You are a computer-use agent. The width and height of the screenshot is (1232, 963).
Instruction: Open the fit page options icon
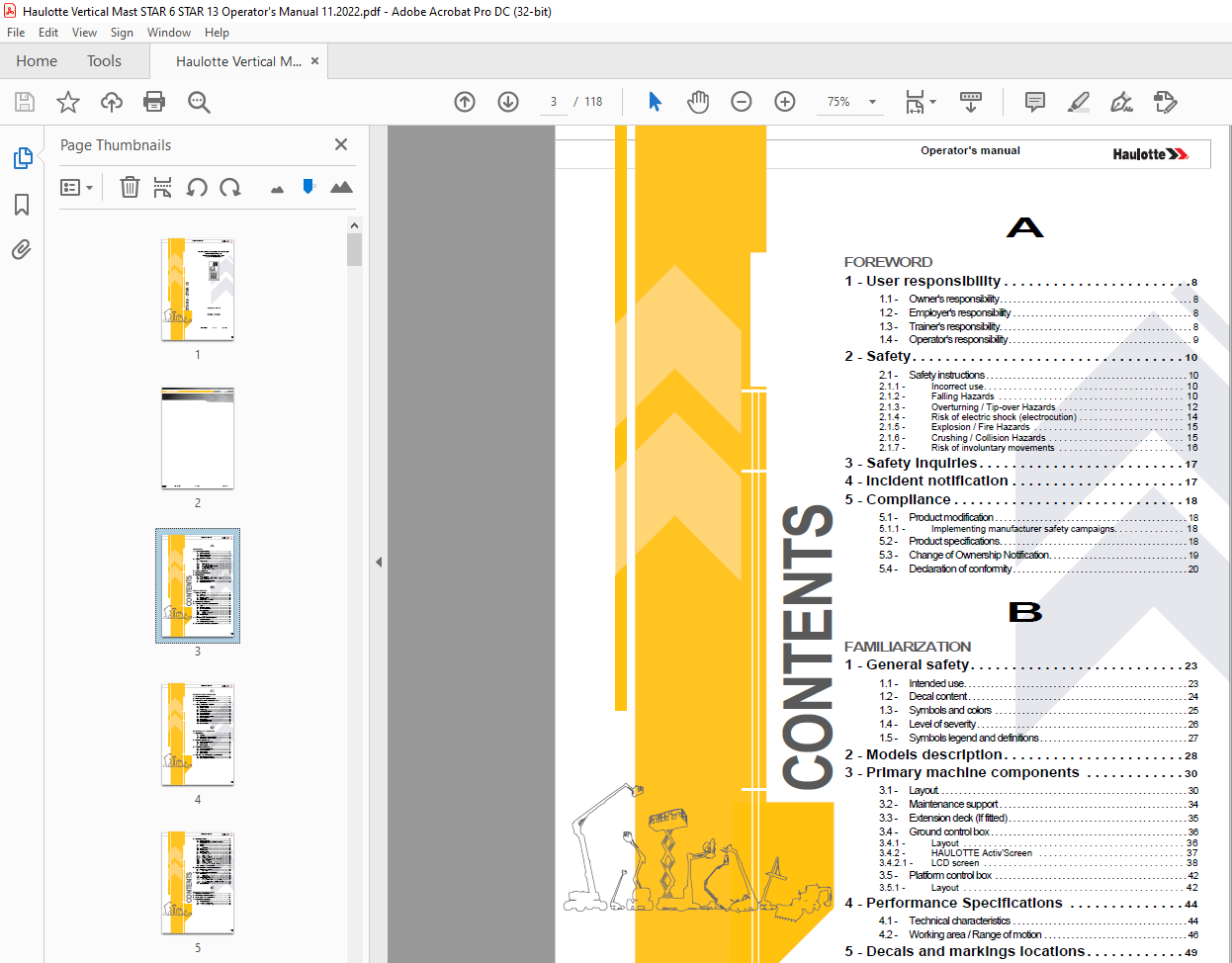click(x=915, y=102)
